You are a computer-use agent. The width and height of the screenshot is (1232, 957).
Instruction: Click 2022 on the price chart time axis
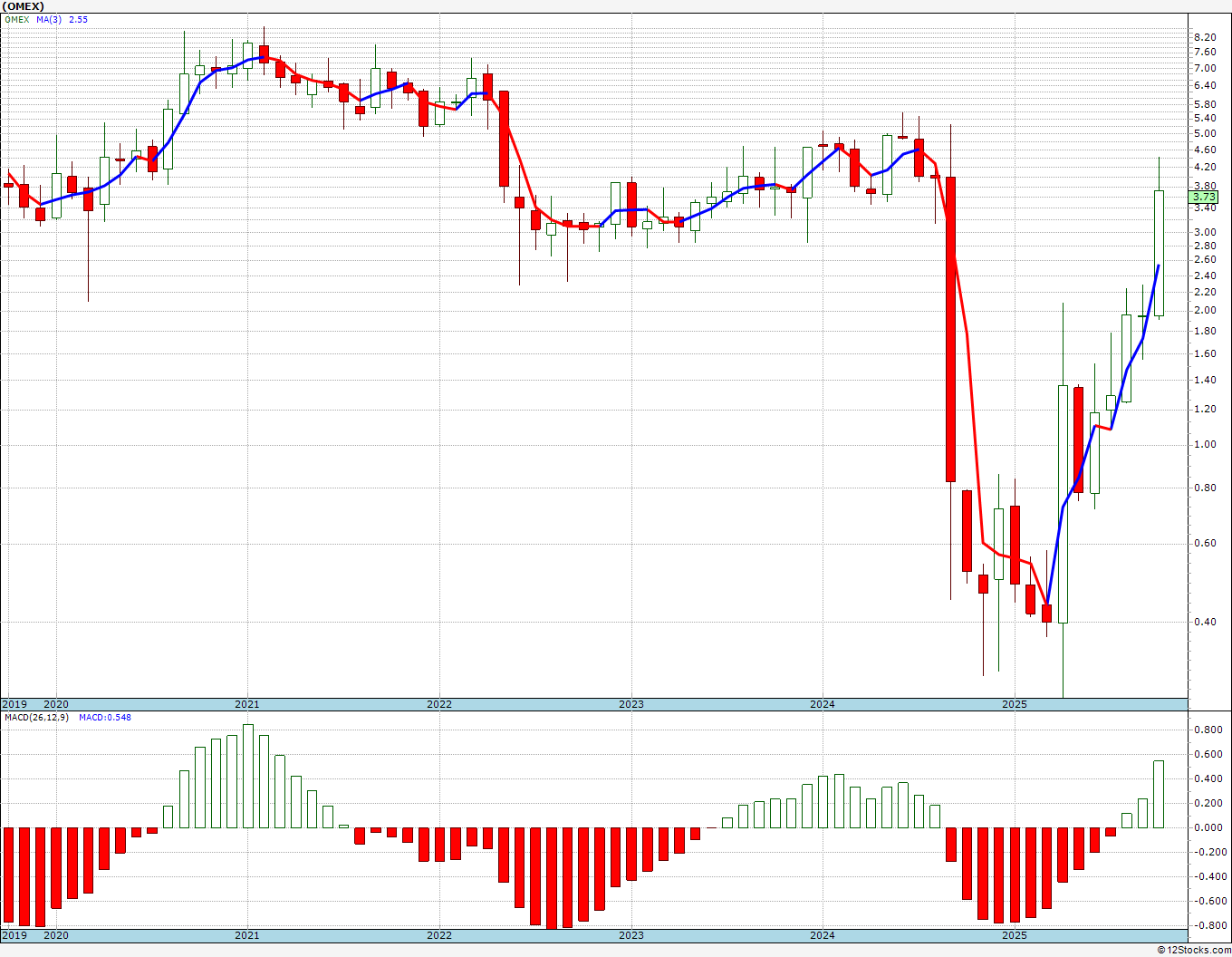(438, 704)
